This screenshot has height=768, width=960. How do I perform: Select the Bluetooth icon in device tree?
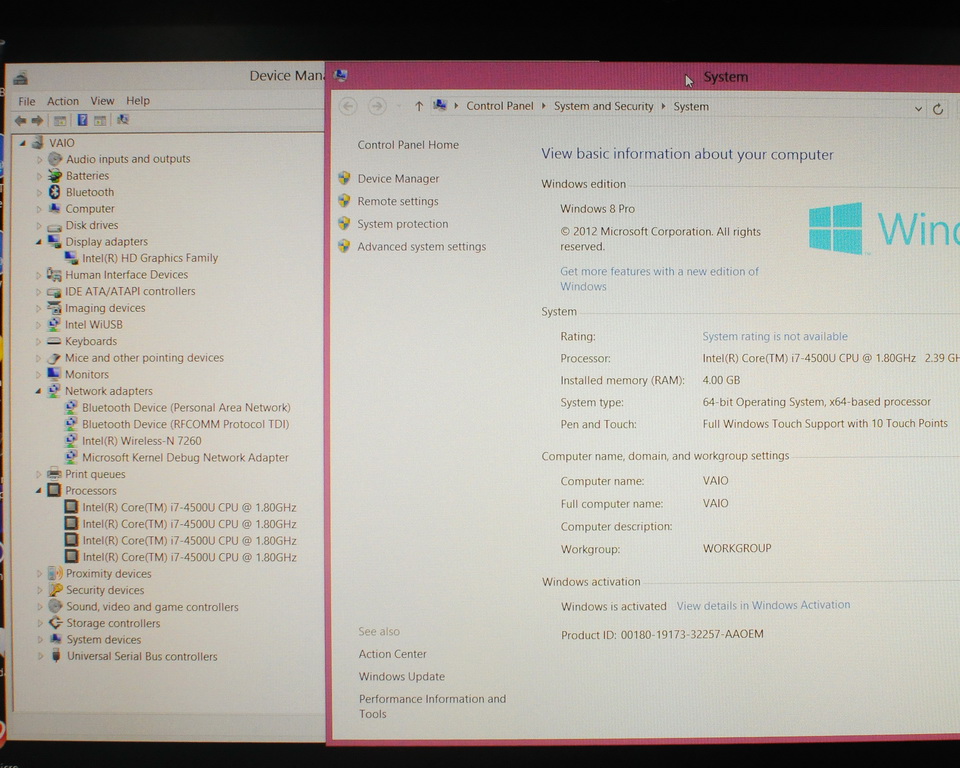pos(54,192)
